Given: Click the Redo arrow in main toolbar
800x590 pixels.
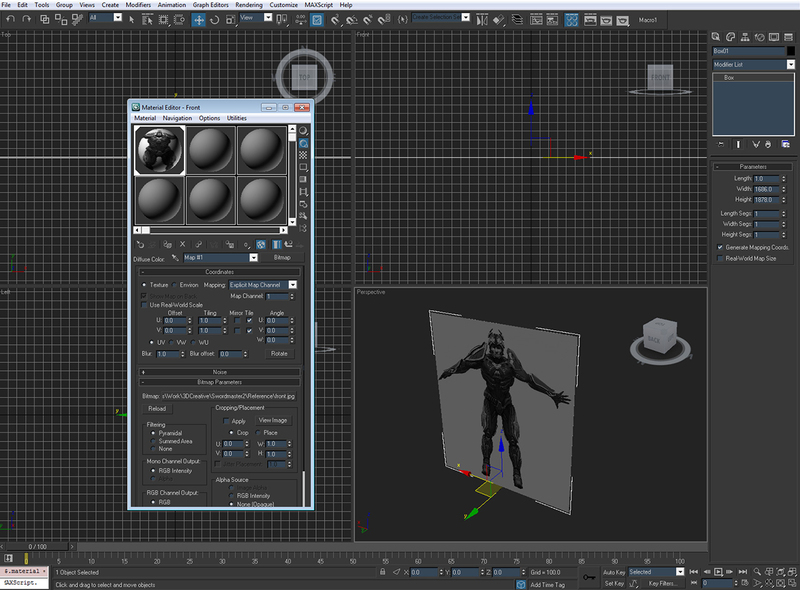Looking at the screenshot, I should pos(27,19).
